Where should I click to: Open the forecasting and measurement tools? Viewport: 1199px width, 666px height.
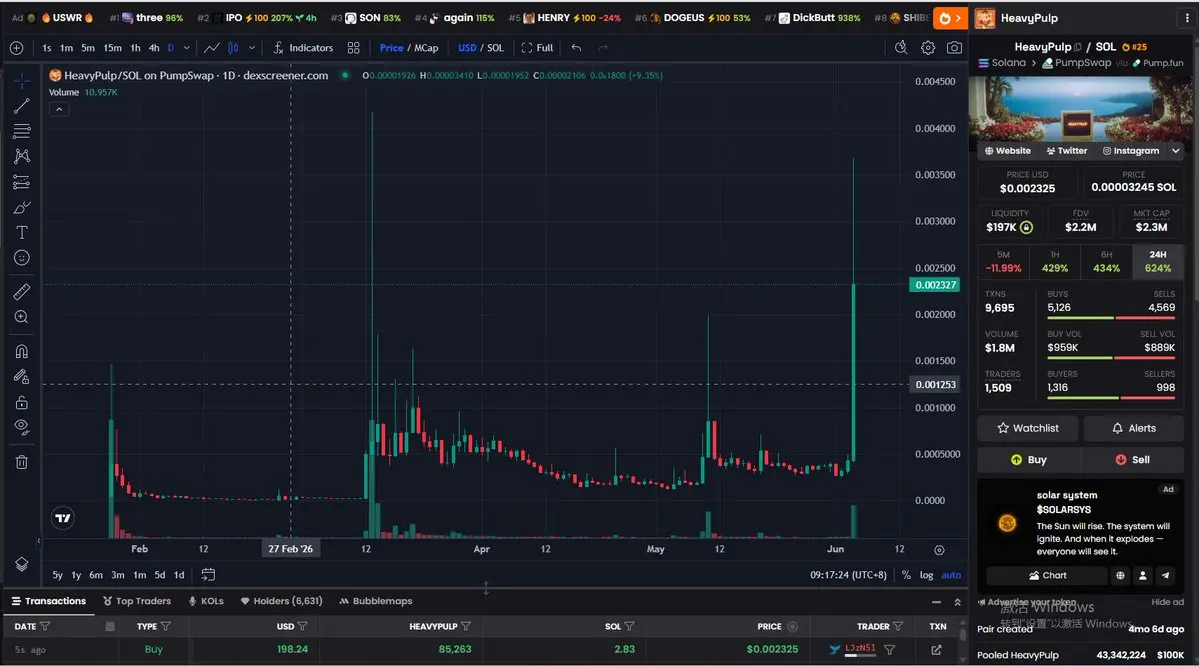(x=21, y=182)
